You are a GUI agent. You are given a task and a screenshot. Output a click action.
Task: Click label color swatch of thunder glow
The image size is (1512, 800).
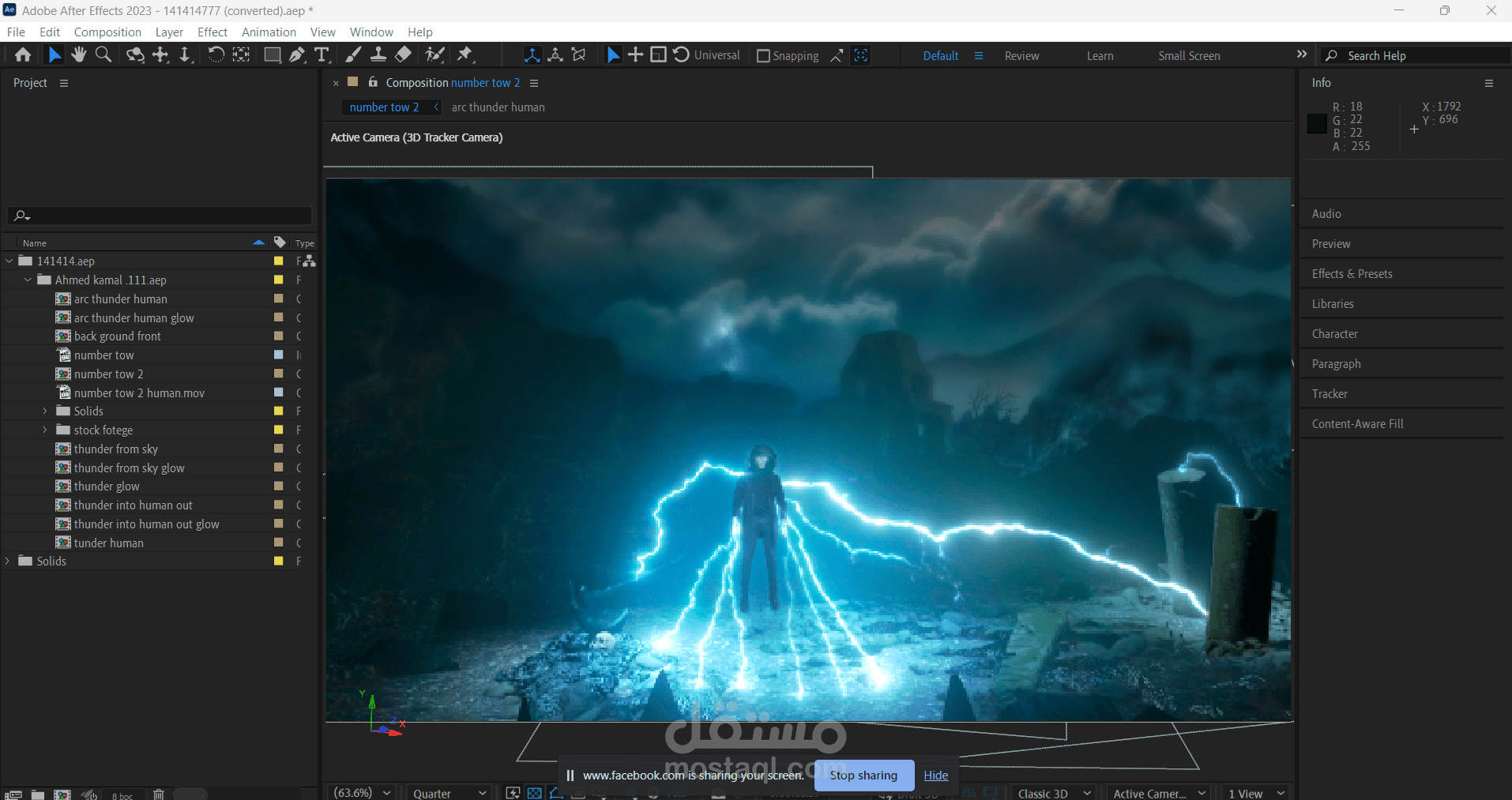click(x=278, y=486)
